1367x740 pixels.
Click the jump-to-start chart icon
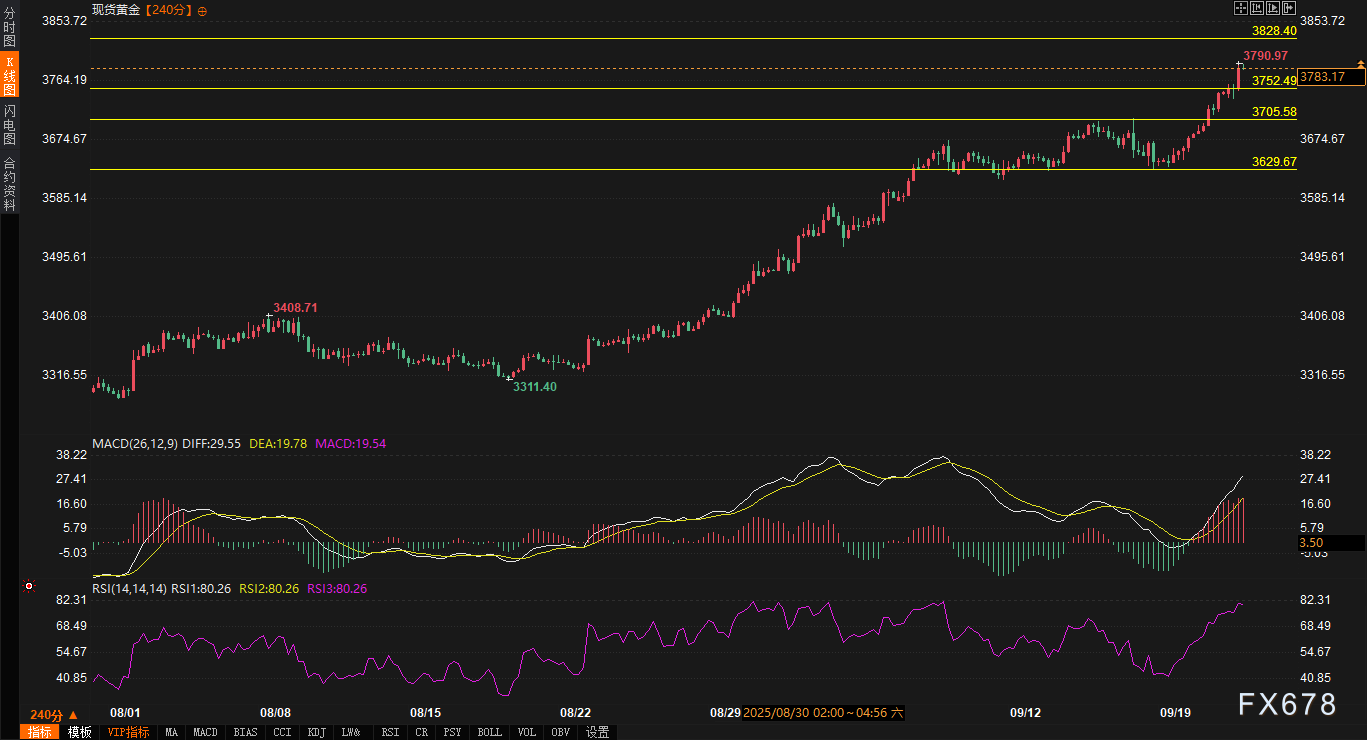pyautogui.click(x=1258, y=7)
